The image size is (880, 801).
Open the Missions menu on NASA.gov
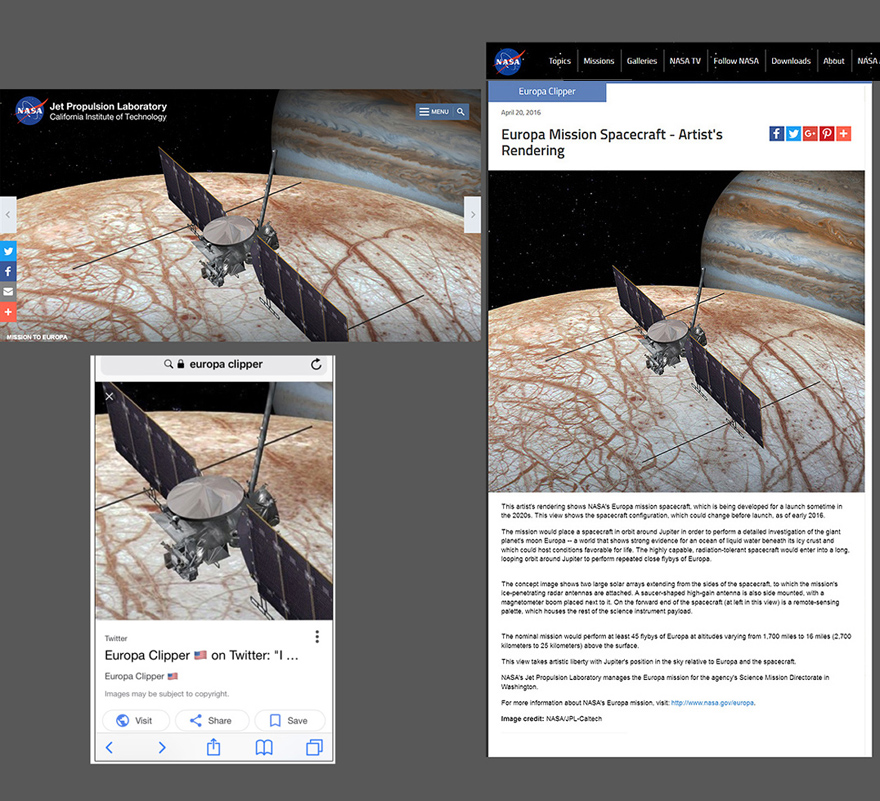pyautogui.click(x=599, y=61)
